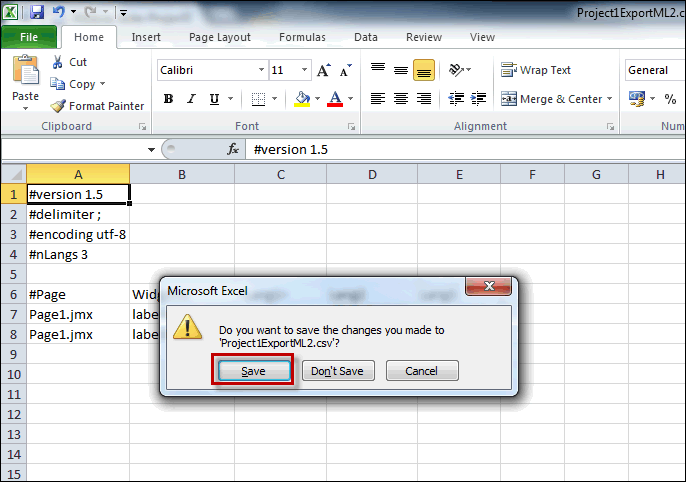This screenshot has width=686, height=482.
Task: Open the File tab
Action: [29, 37]
